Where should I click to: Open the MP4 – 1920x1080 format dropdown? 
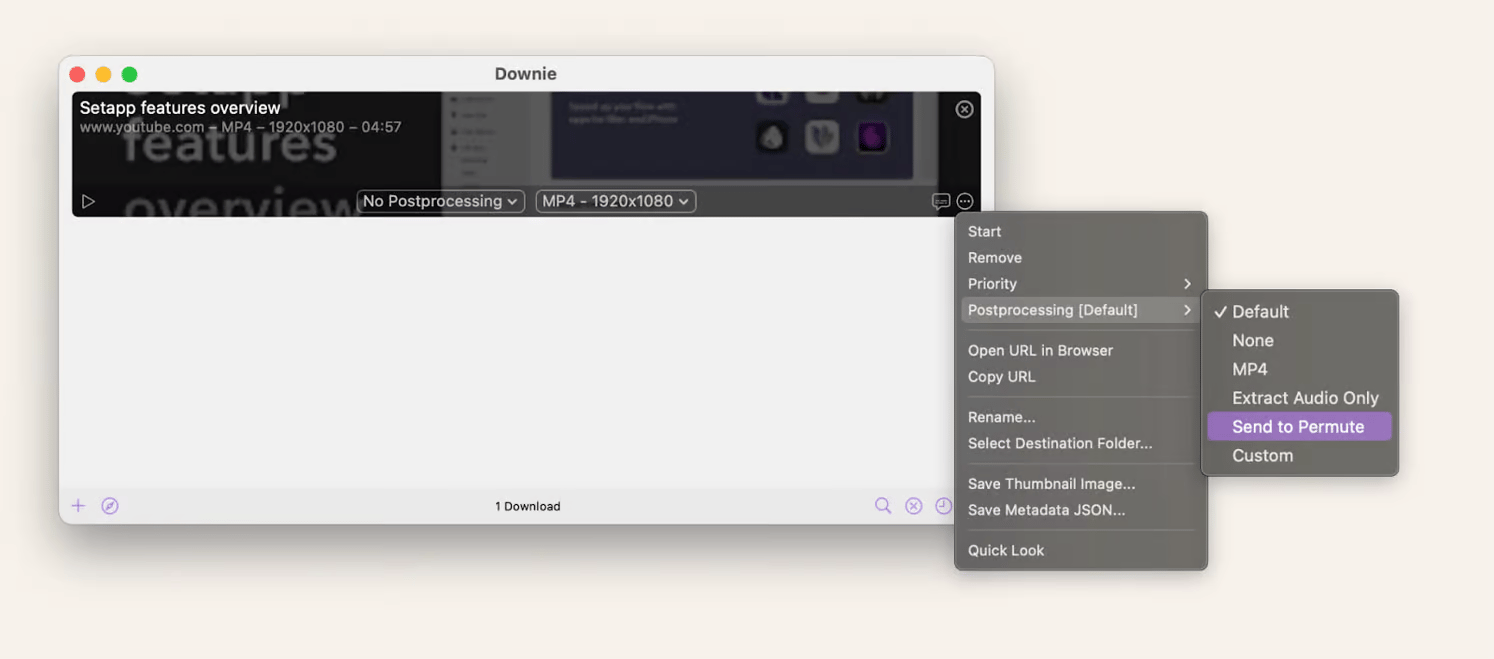[615, 201]
